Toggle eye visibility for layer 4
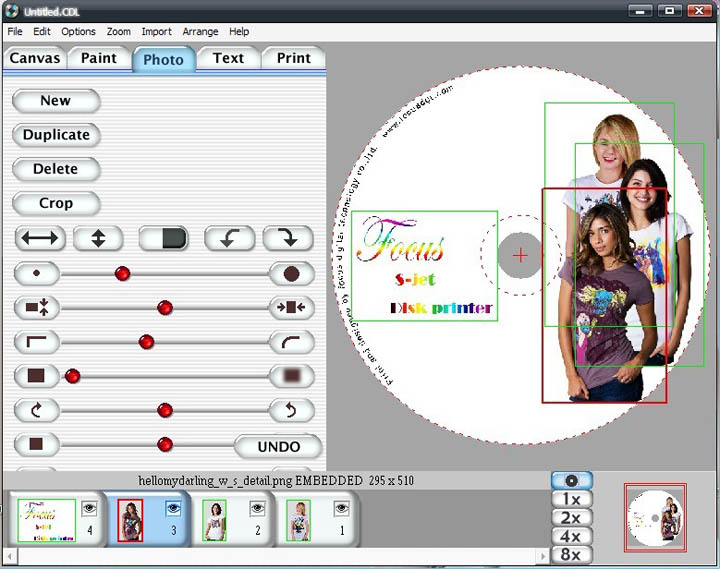The width and height of the screenshot is (720, 569). pyautogui.click(x=89, y=508)
